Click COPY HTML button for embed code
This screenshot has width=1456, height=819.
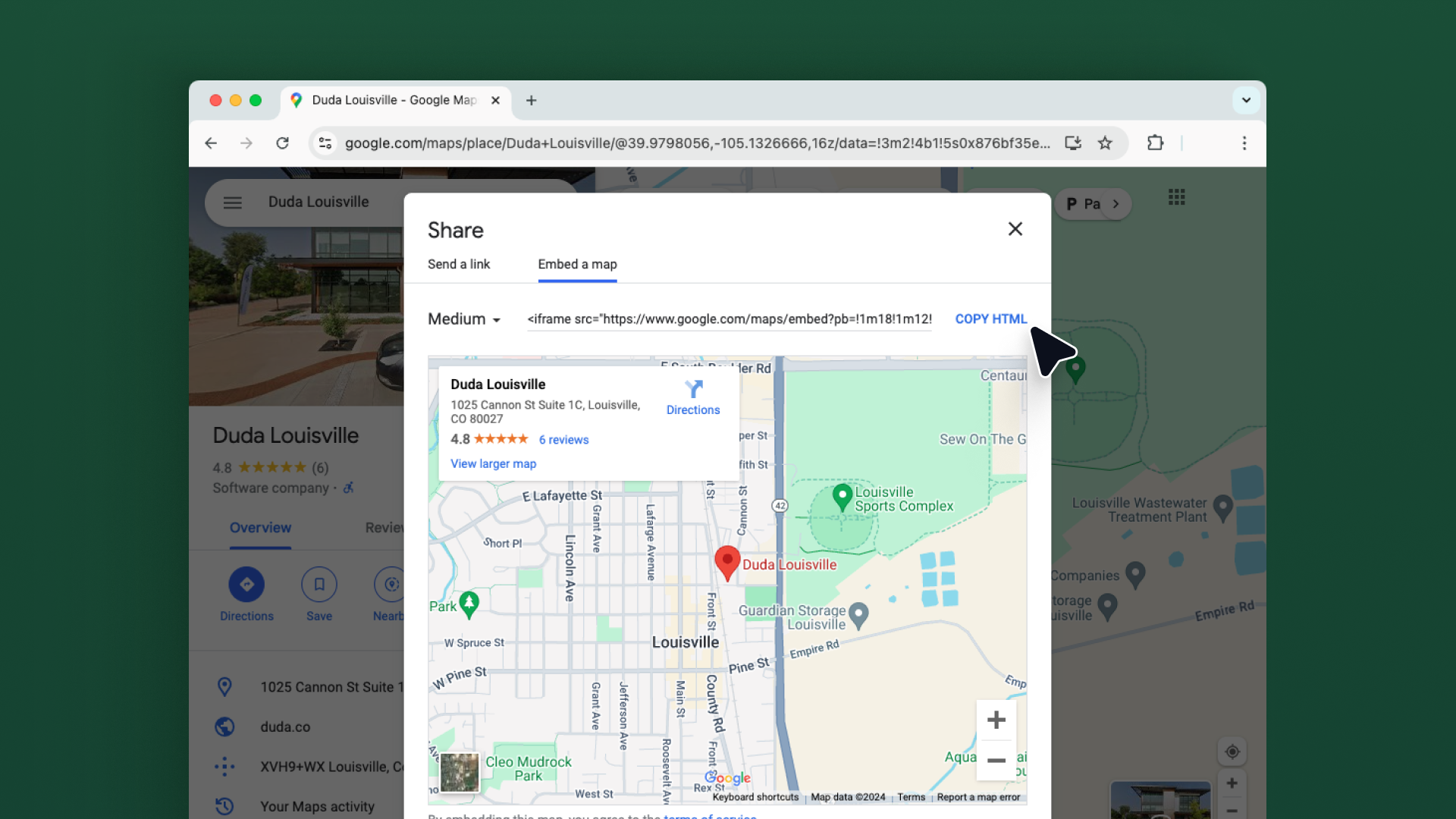point(991,318)
